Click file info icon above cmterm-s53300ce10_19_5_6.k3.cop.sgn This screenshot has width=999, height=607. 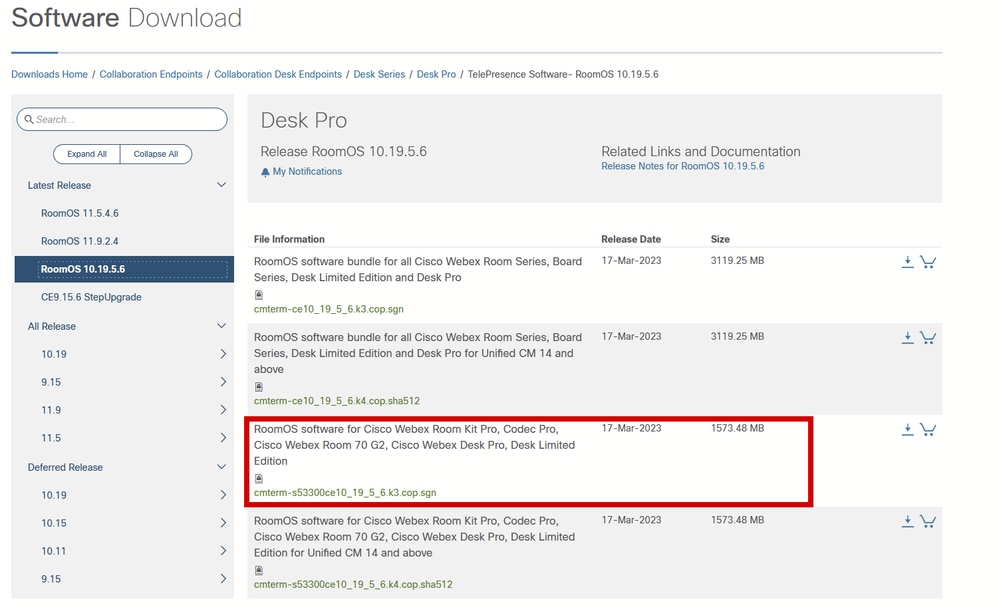click(x=259, y=478)
